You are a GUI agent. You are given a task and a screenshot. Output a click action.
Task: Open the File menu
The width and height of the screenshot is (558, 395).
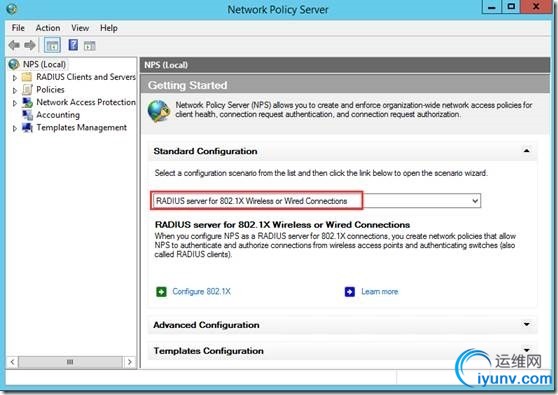(18, 28)
